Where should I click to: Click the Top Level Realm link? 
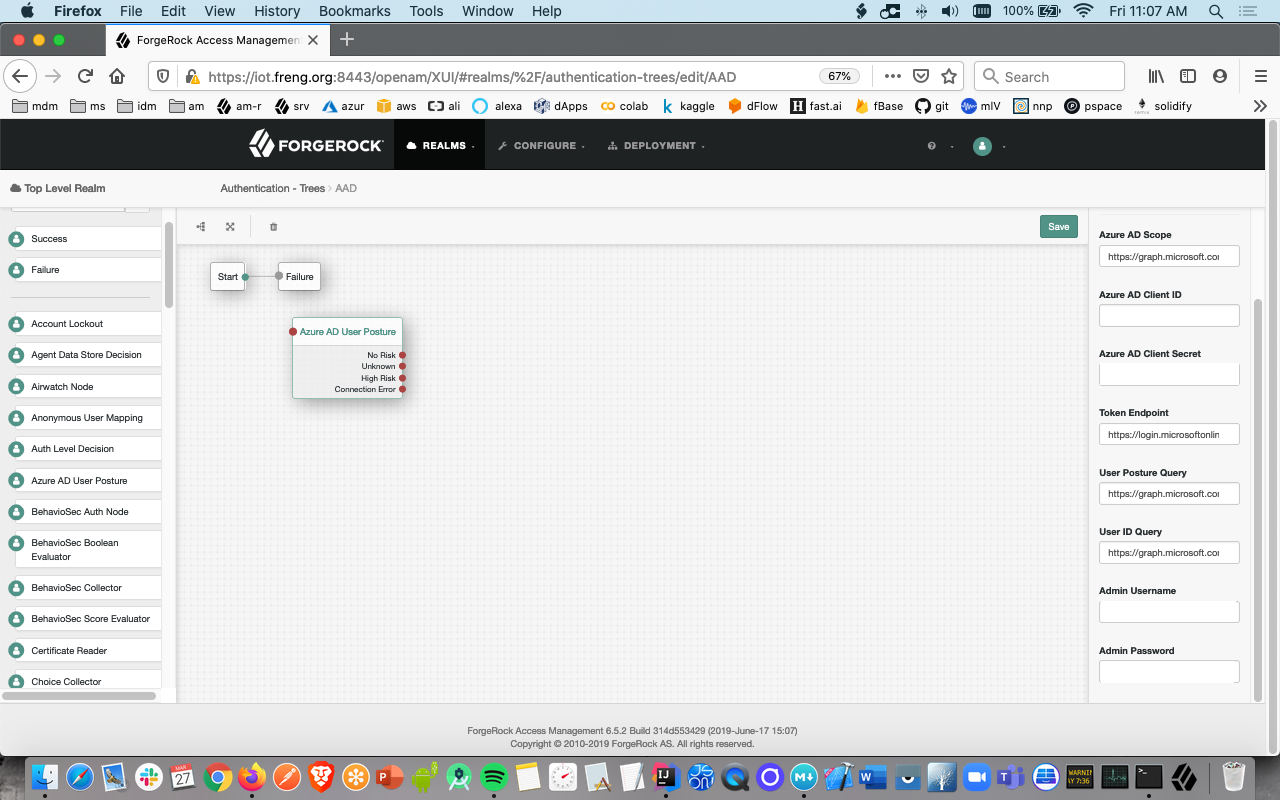pyautogui.click(x=57, y=188)
